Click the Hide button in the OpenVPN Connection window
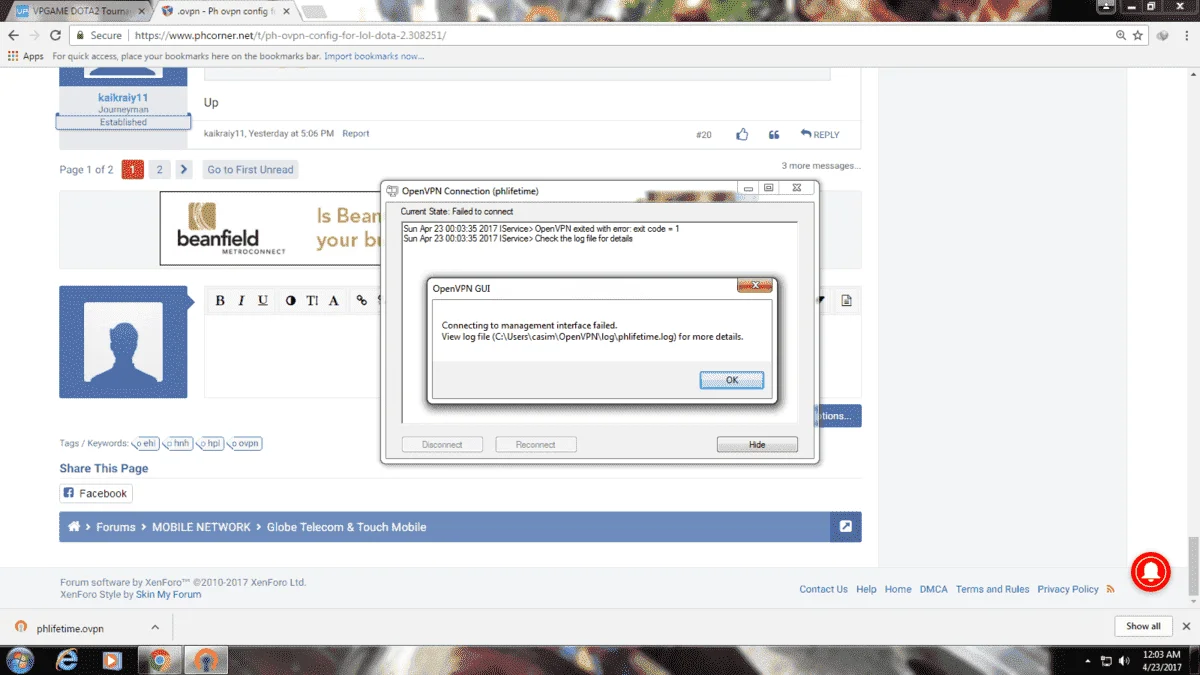1200x675 pixels. tap(757, 444)
